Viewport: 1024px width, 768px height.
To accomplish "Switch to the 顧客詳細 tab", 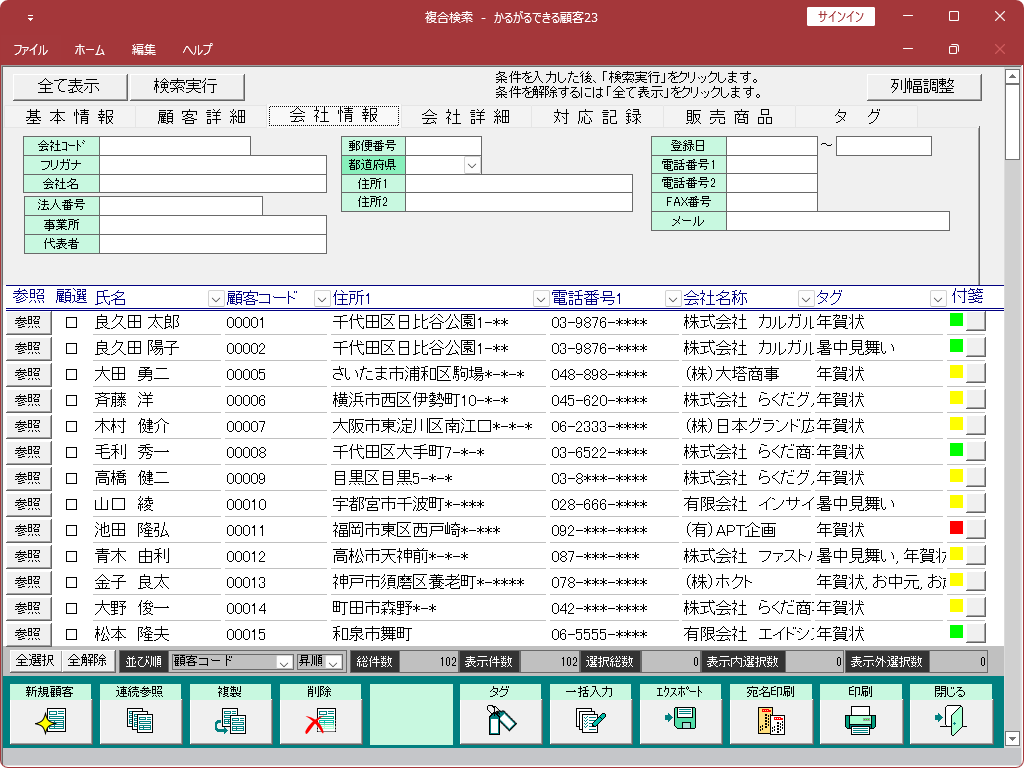I will coord(202,117).
